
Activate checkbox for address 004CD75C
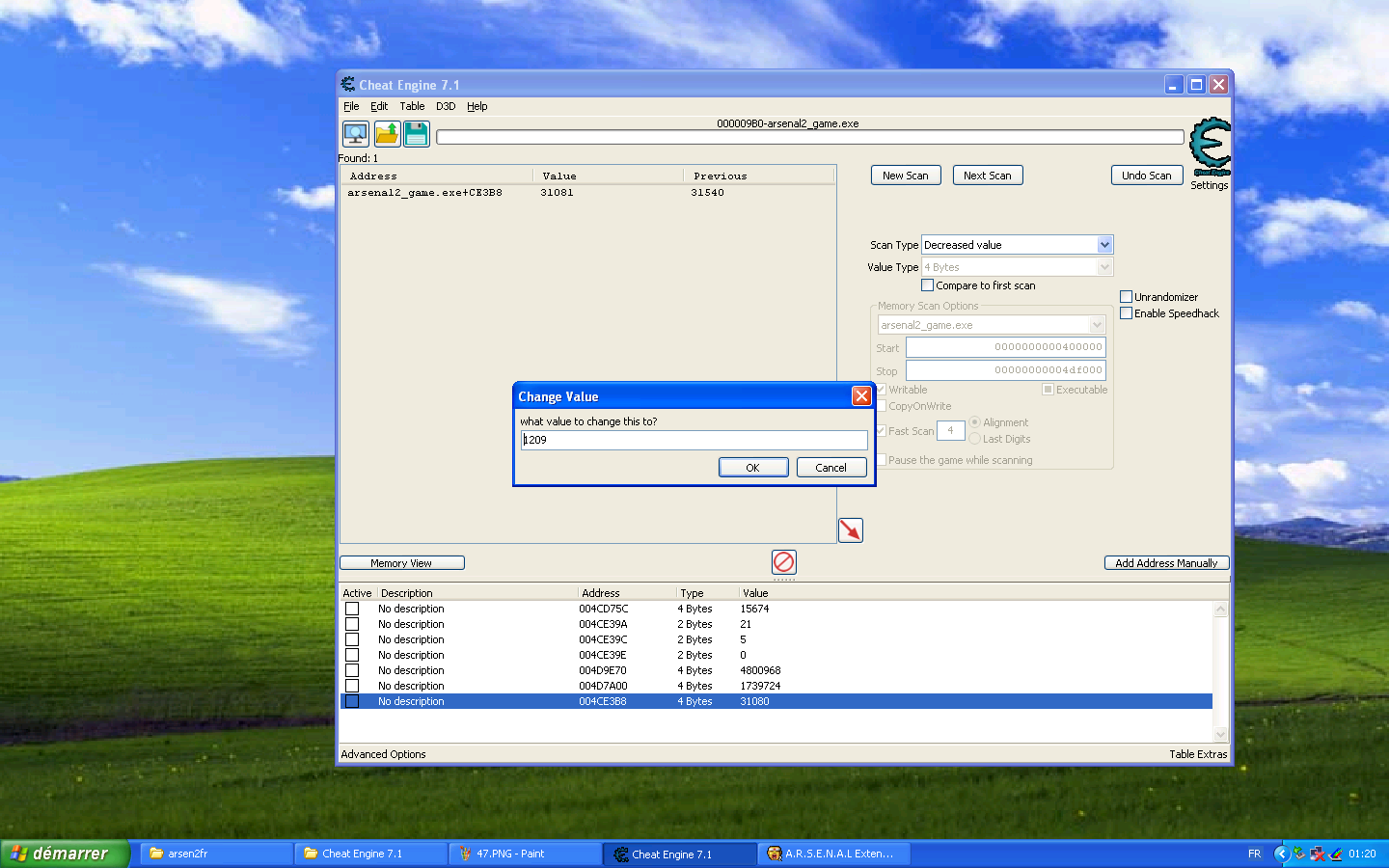tap(352, 609)
